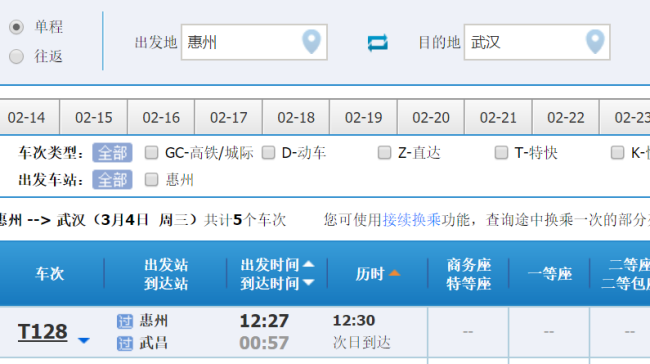
Task: Click the 12:27 departure time
Action: 264,321
